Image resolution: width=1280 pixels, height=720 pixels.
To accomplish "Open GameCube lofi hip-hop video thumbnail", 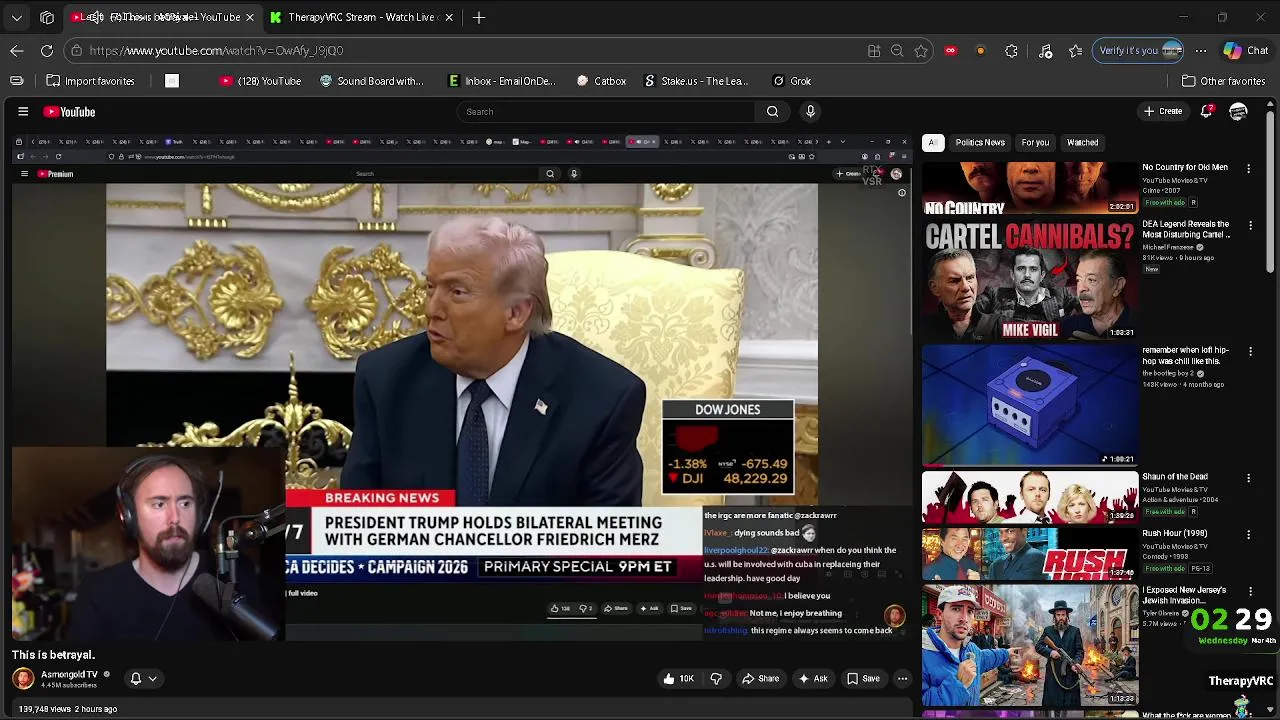I will pyautogui.click(x=1030, y=406).
